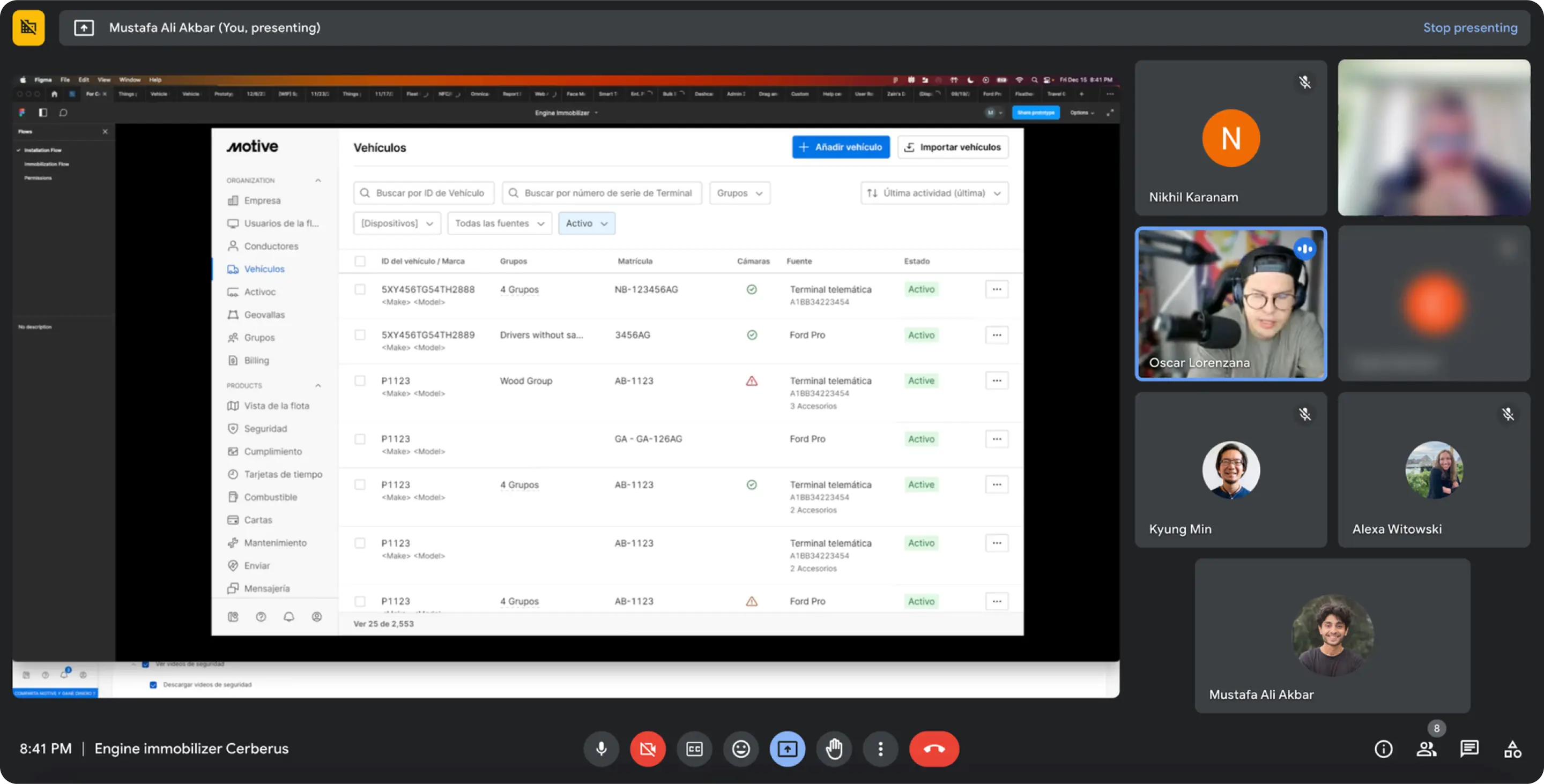Mute the microphone in the call
This screenshot has width=1544, height=784.
click(x=601, y=749)
